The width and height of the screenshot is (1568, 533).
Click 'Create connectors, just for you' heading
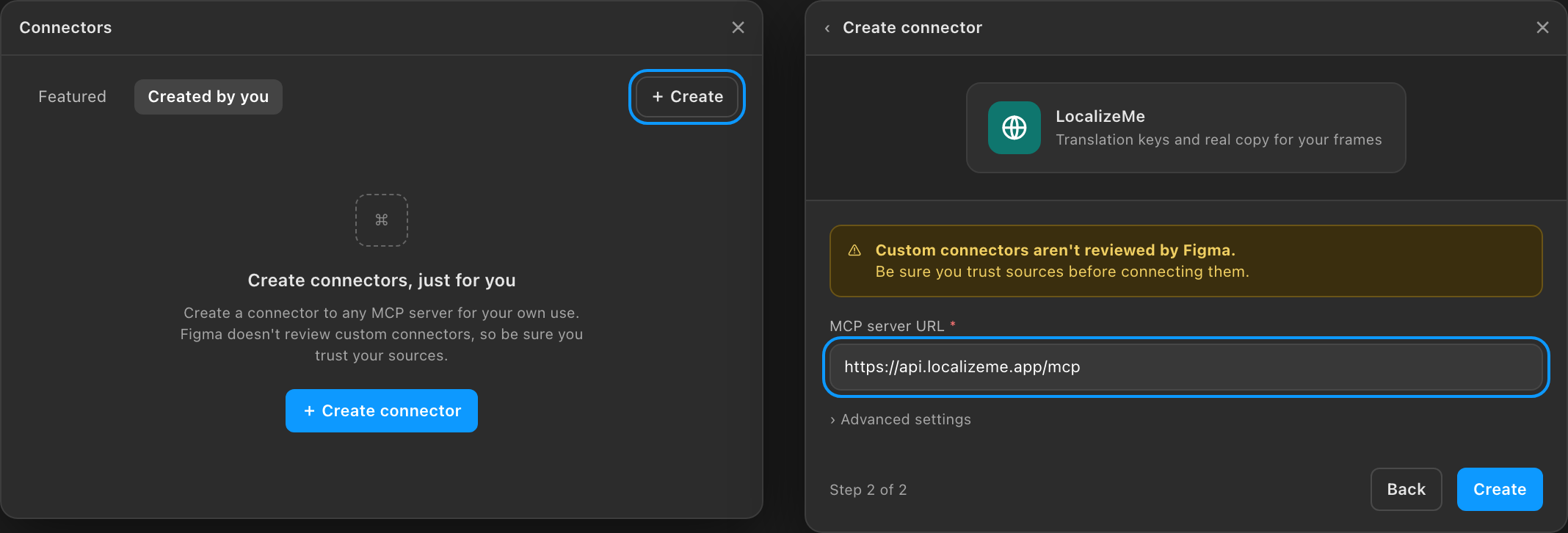(x=382, y=280)
